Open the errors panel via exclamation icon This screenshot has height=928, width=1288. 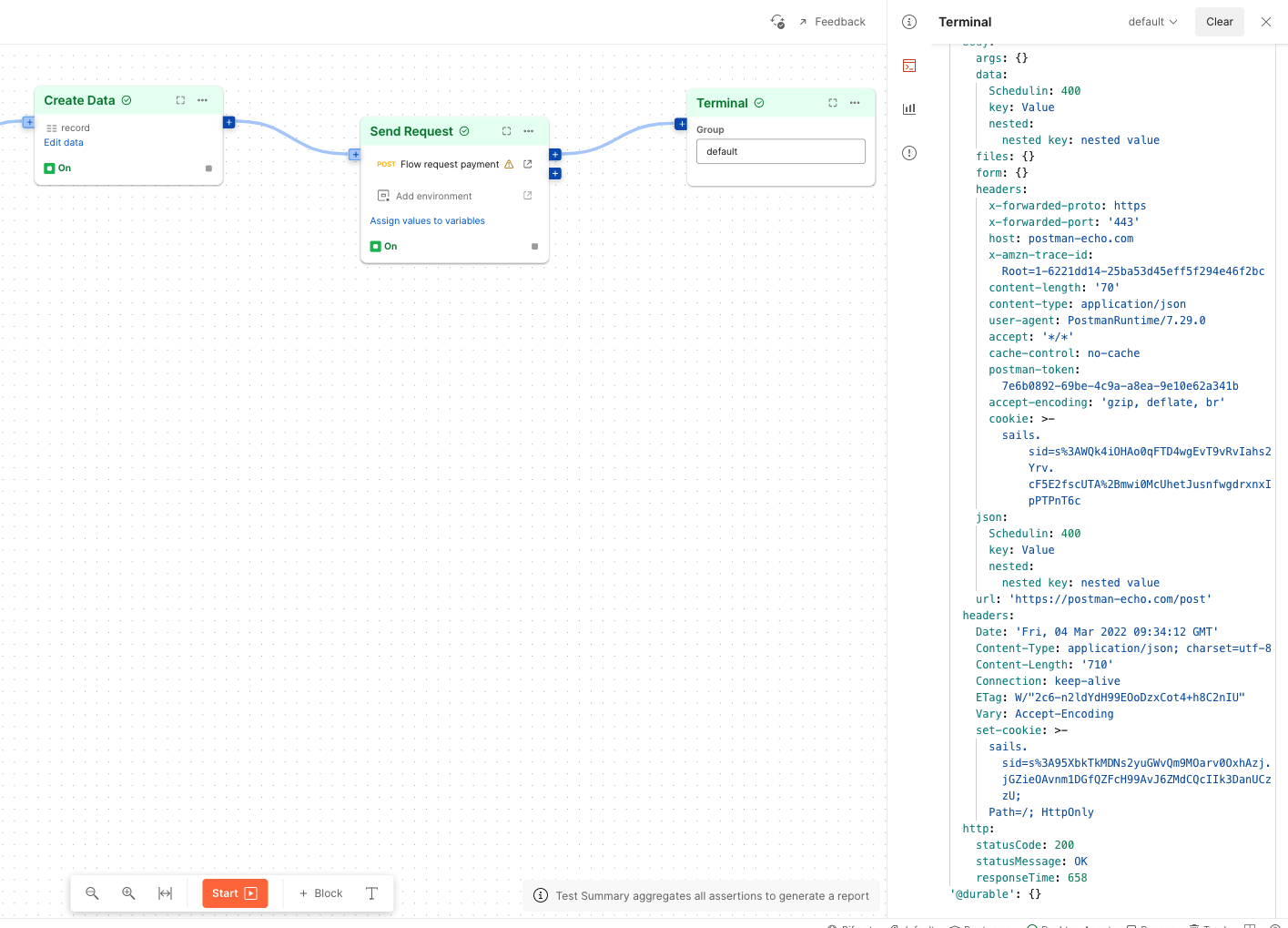point(908,153)
